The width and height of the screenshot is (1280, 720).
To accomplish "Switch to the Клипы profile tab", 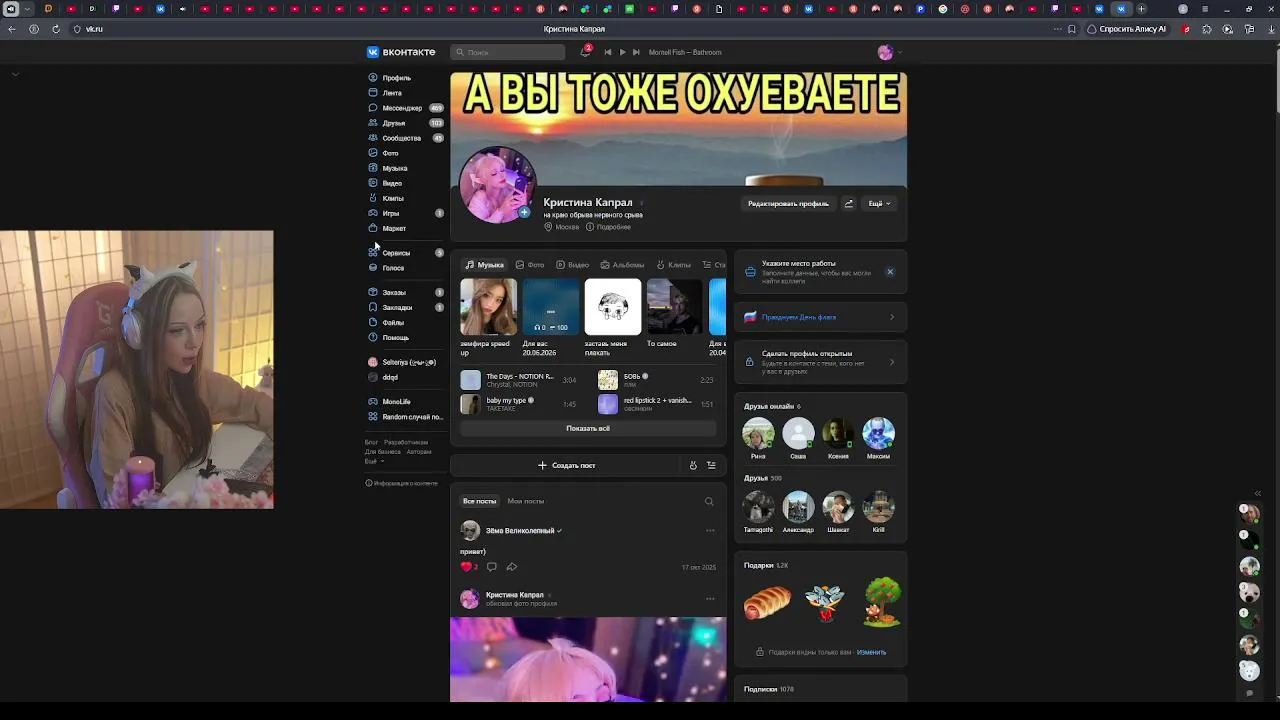I will pos(674,265).
